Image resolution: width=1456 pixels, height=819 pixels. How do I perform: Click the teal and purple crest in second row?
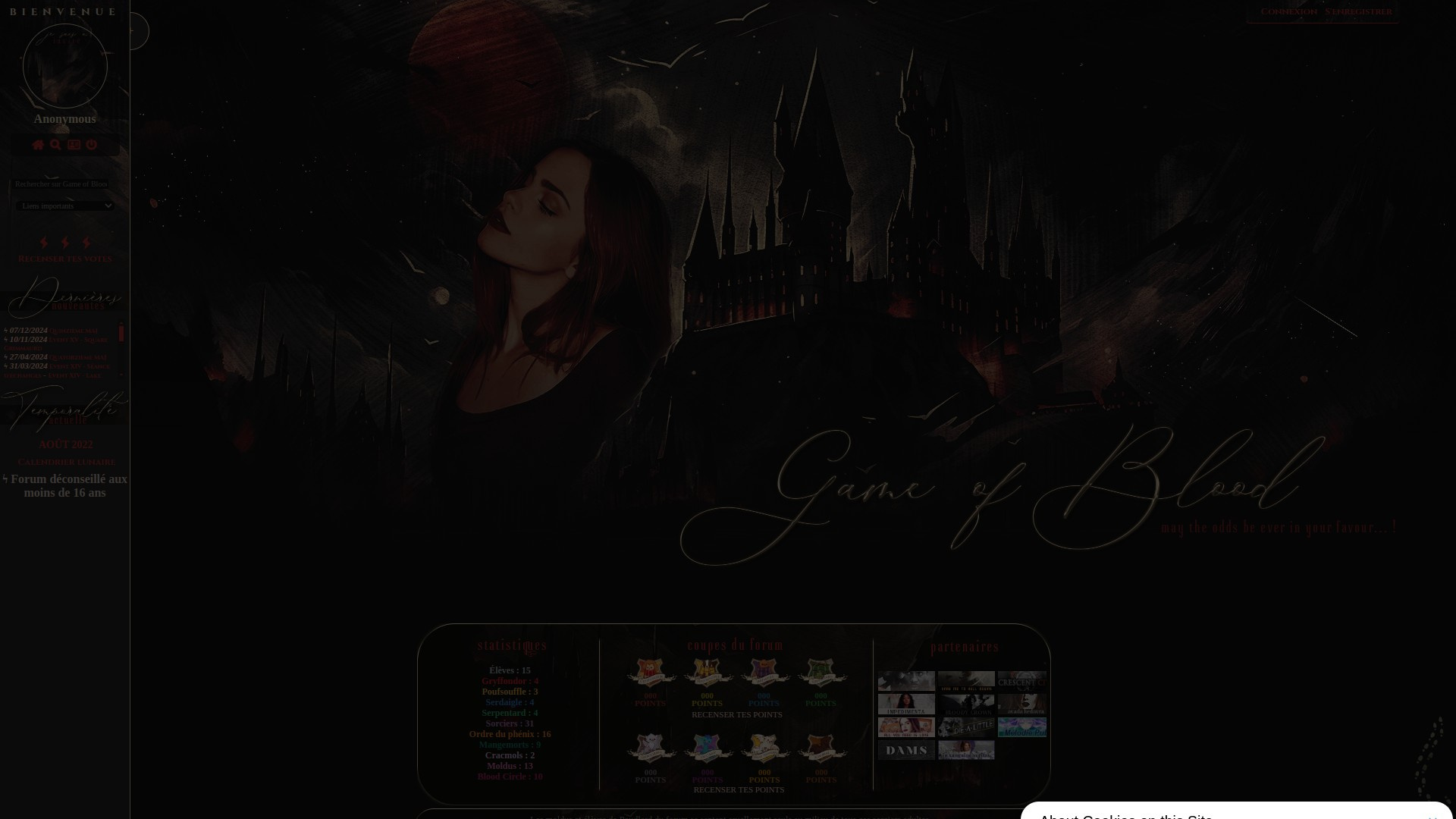[x=708, y=748]
